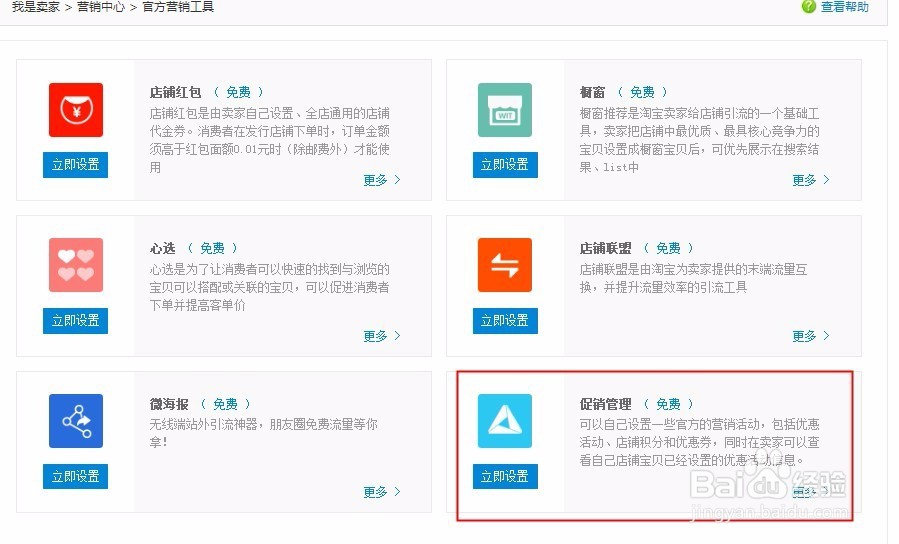Viewport: 899px width, 544px height.
Task: Select 官方营销工具 breadcrumb item
Action: point(178,7)
